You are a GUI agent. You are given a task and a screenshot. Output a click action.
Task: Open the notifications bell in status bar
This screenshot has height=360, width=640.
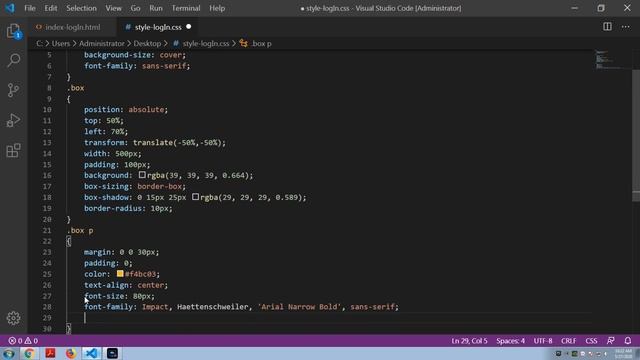(x=628, y=340)
